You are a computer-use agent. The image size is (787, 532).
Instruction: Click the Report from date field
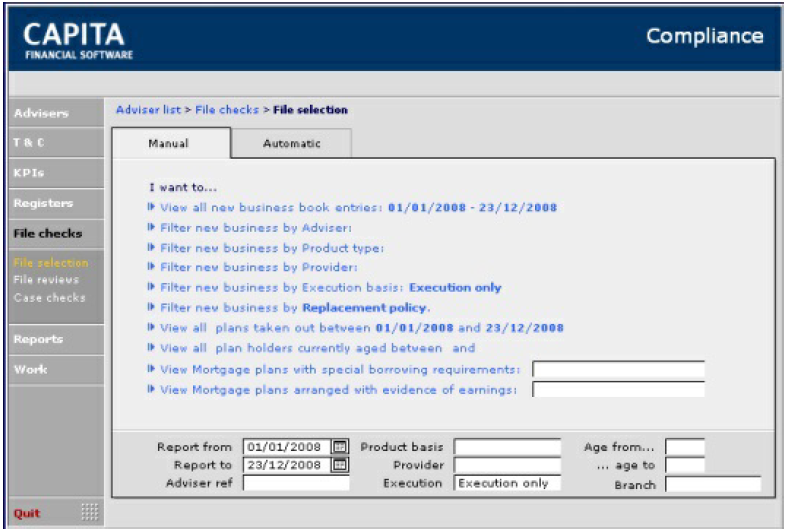pos(287,446)
